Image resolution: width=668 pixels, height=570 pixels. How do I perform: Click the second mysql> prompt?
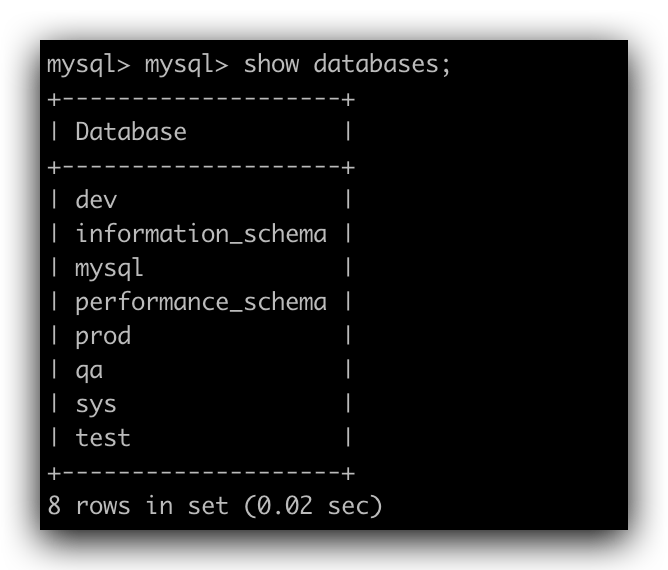pos(186,64)
